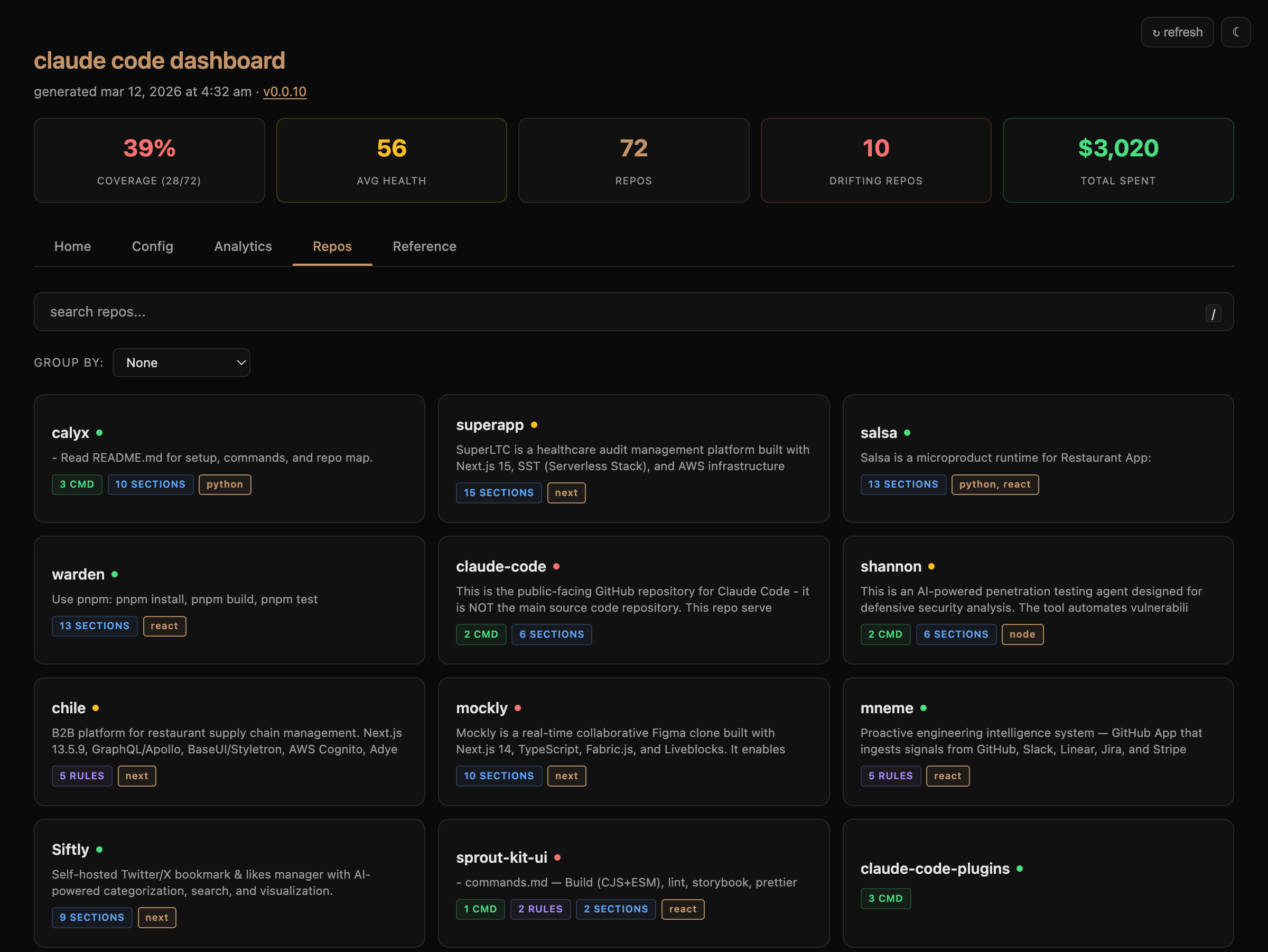The image size is (1268, 952).
Task: Click yellow status dot next to superapp
Action: point(534,425)
